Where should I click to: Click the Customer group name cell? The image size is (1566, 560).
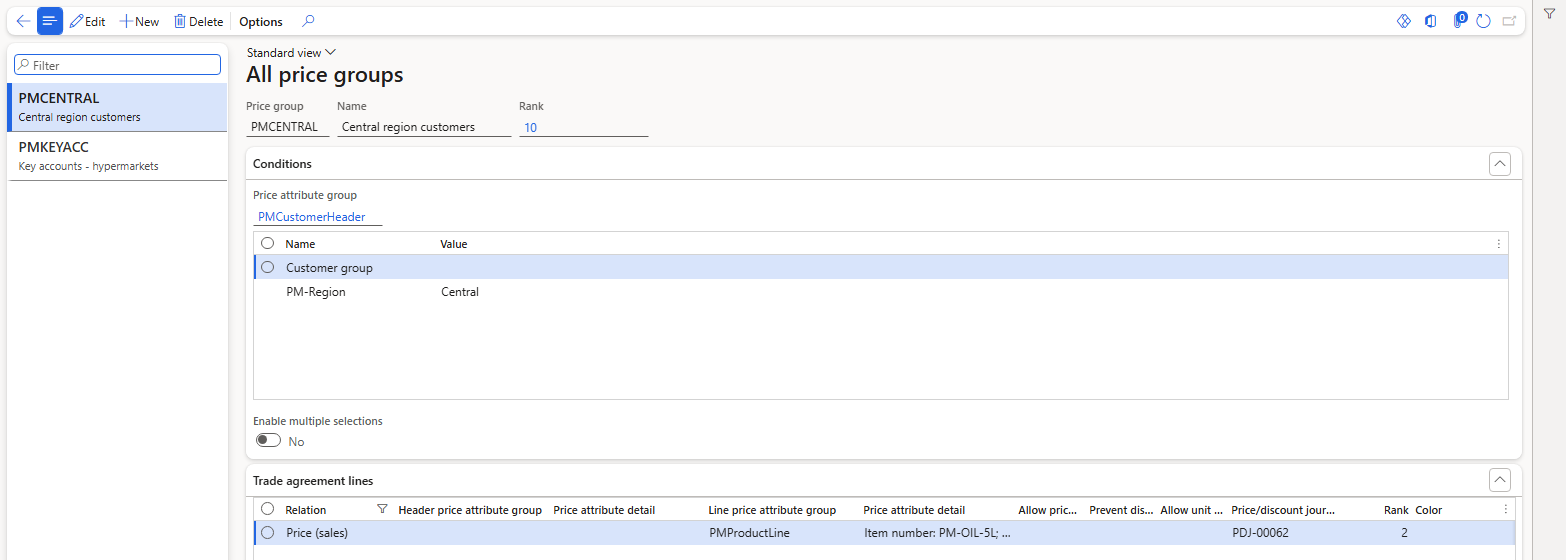[329, 268]
